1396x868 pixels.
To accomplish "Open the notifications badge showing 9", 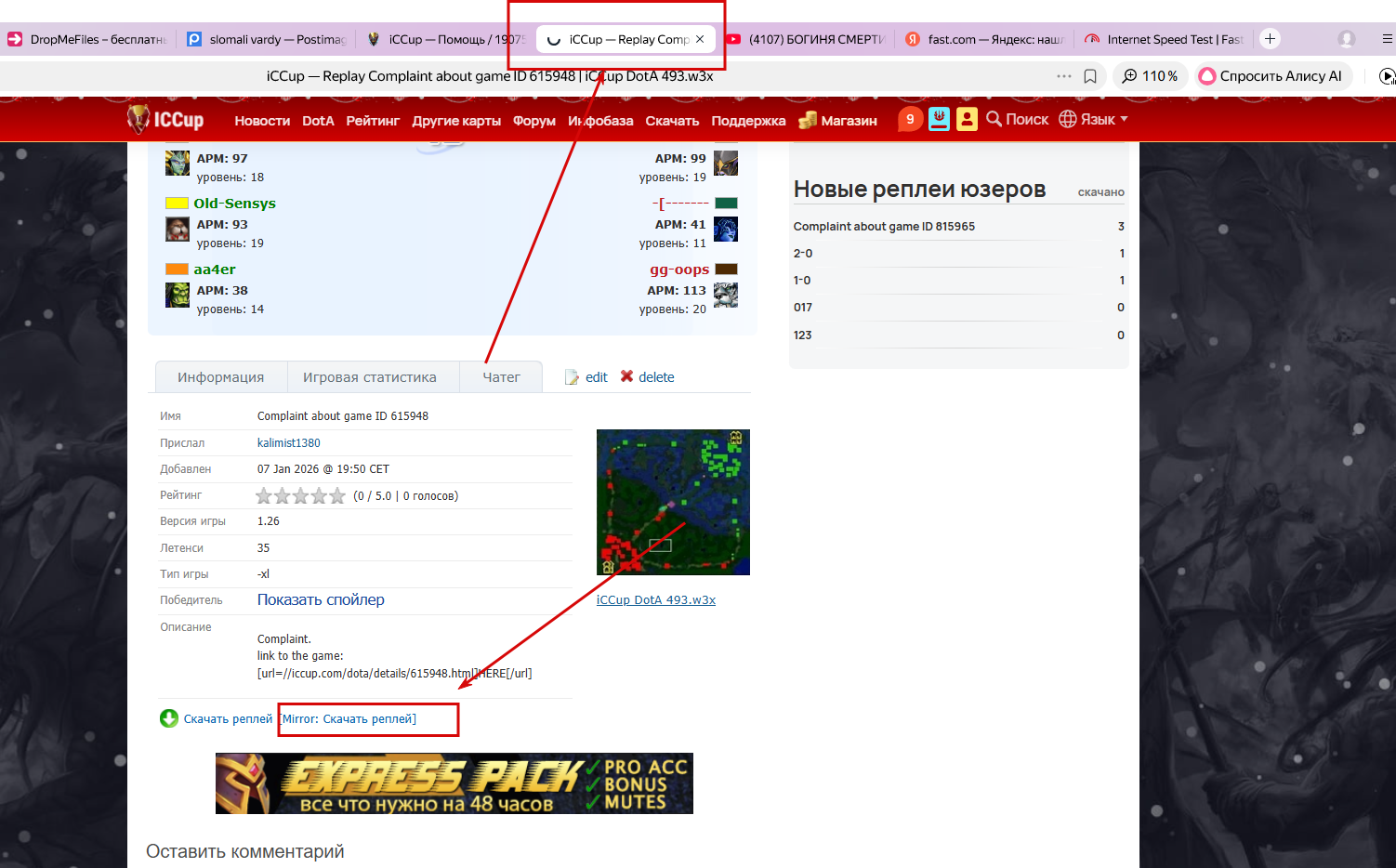I will click(910, 119).
